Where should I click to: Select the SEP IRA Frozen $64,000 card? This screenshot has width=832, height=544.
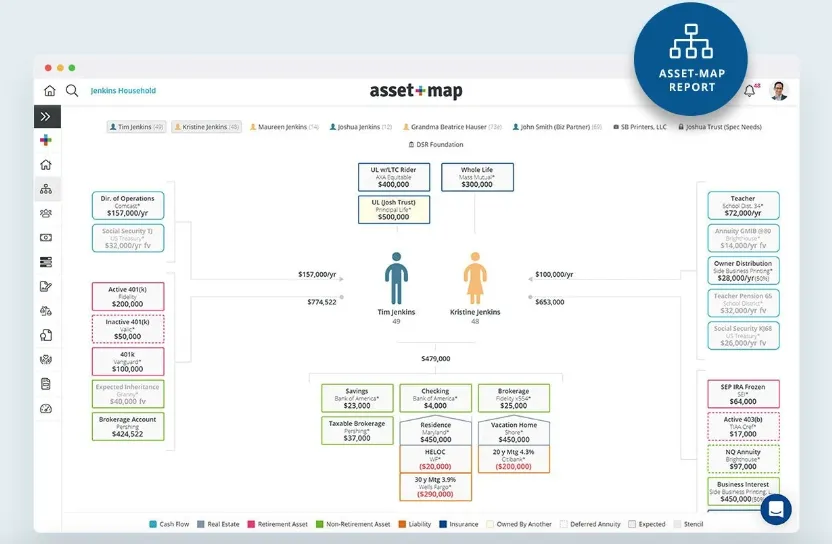coord(743,394)
